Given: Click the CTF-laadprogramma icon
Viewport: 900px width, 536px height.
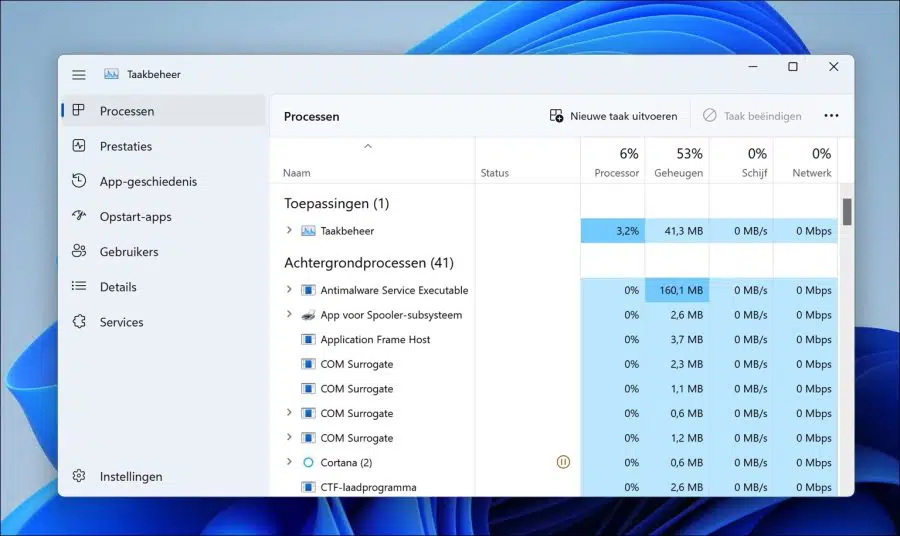Looking at the screenshot, I should tap(308, 487).
